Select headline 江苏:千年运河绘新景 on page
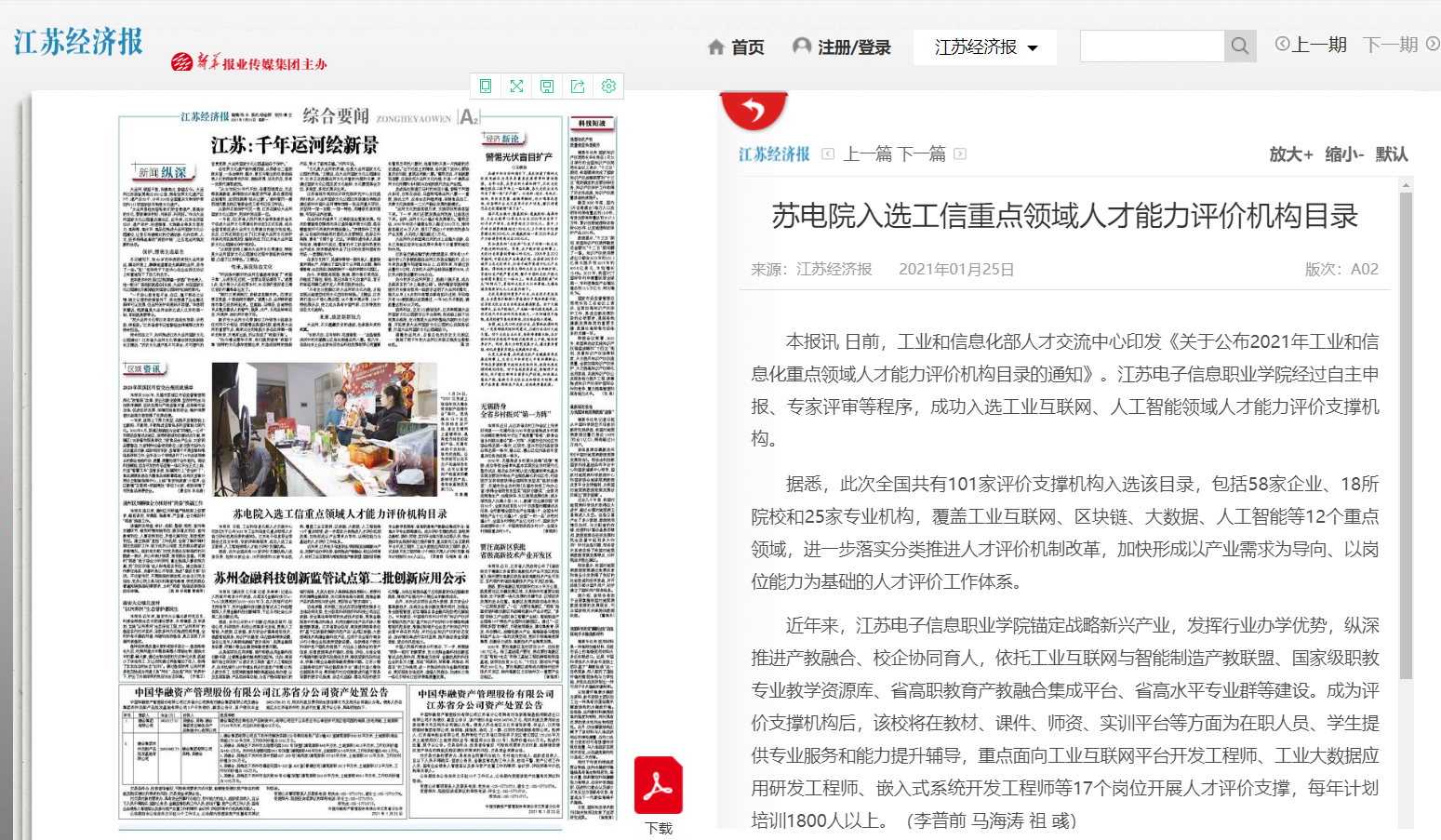Screen dimensions: 1441x840 pos(295,145)
